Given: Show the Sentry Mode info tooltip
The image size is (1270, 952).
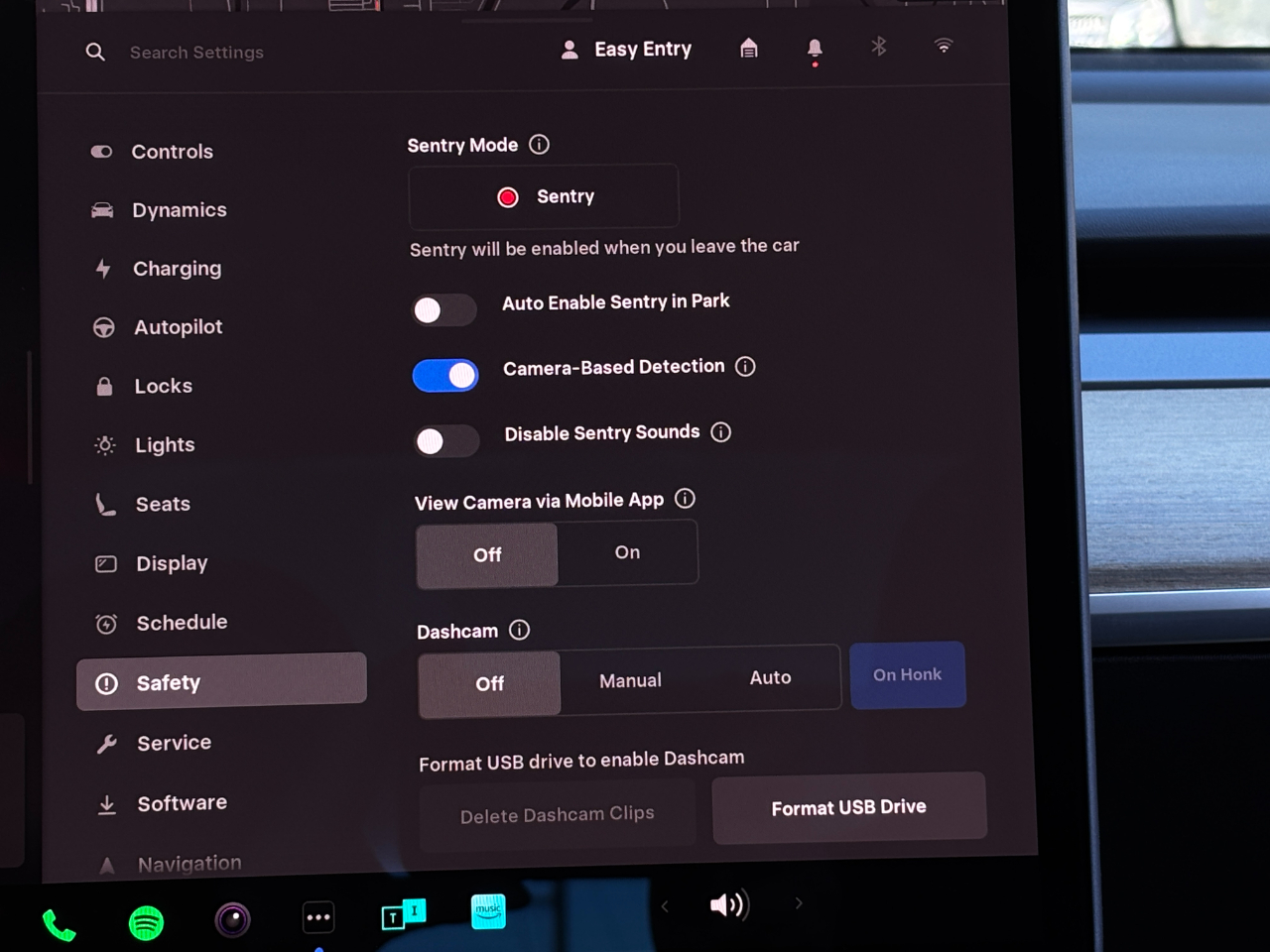Looking at the screenshot, I should 539,145.
